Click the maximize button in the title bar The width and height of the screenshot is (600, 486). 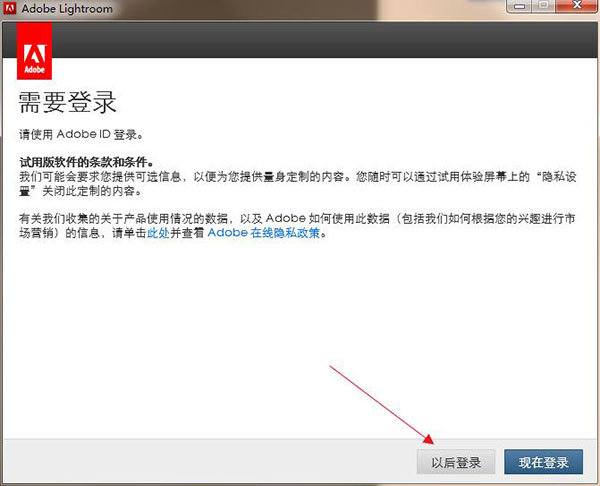[544, 7]
